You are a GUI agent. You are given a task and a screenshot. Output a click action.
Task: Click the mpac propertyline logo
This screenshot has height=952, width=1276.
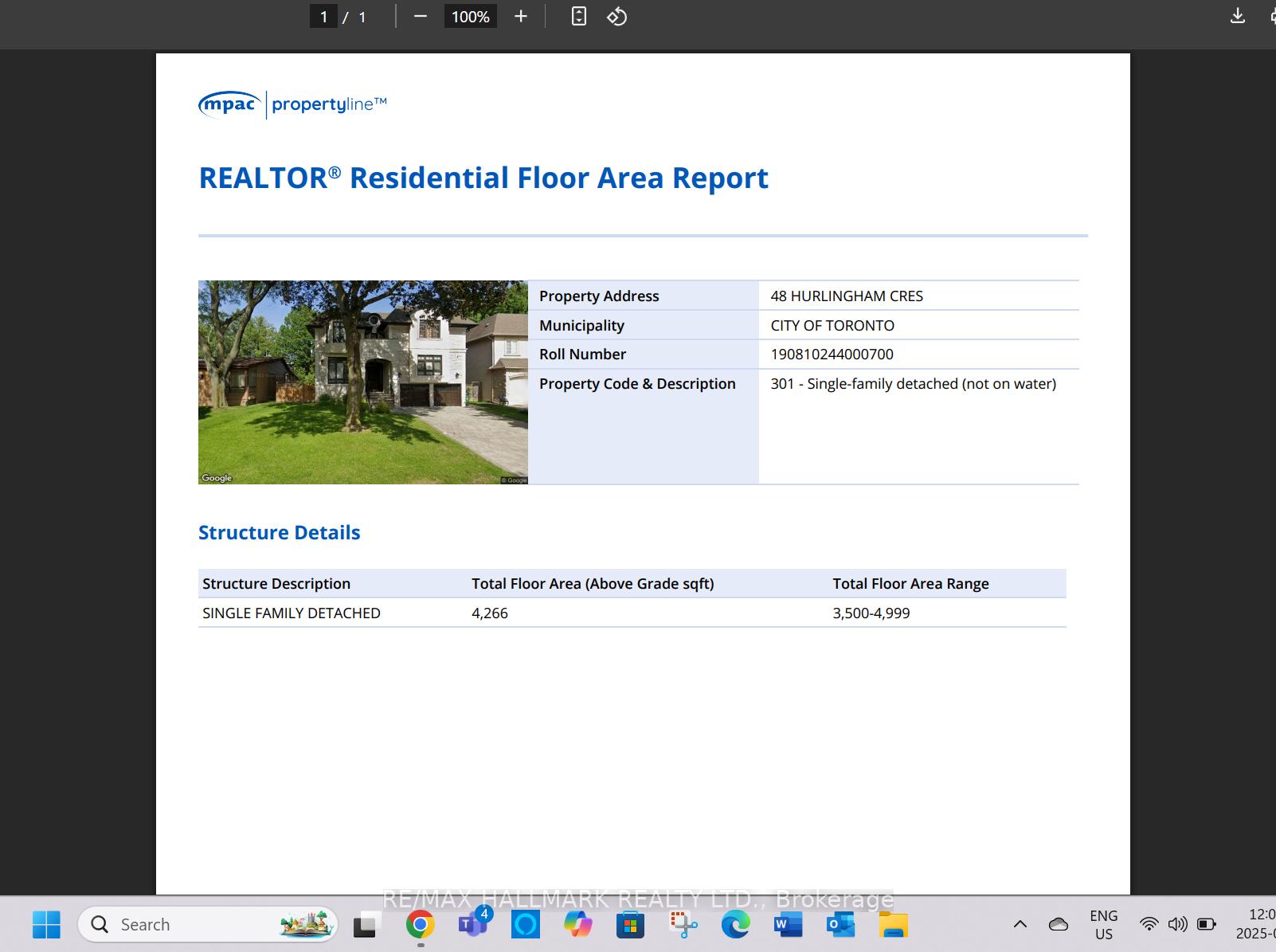[x=292, y=104]
